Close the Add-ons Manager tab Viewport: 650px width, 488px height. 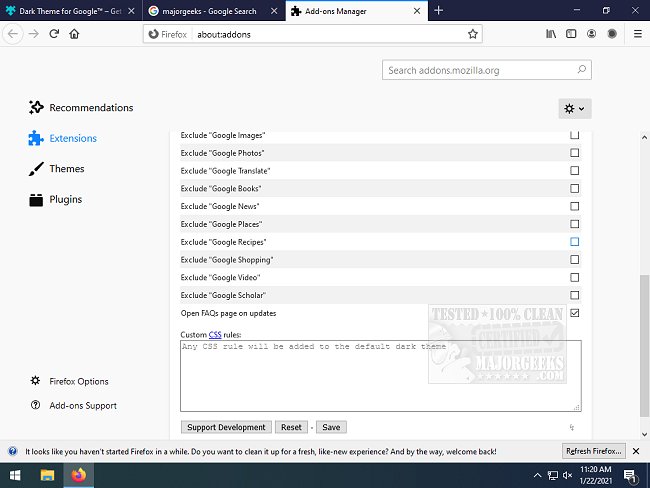pos(417,11)
